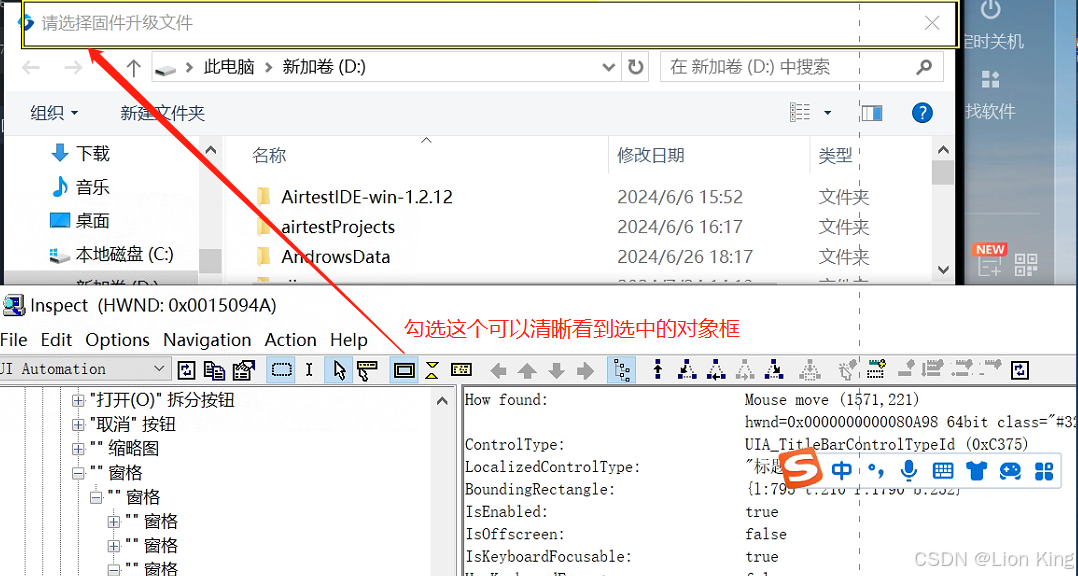Collapse the 窗格 node directly below 缩略图
Viewport: 1078px width, 576px height.
[x=78, y=473]
